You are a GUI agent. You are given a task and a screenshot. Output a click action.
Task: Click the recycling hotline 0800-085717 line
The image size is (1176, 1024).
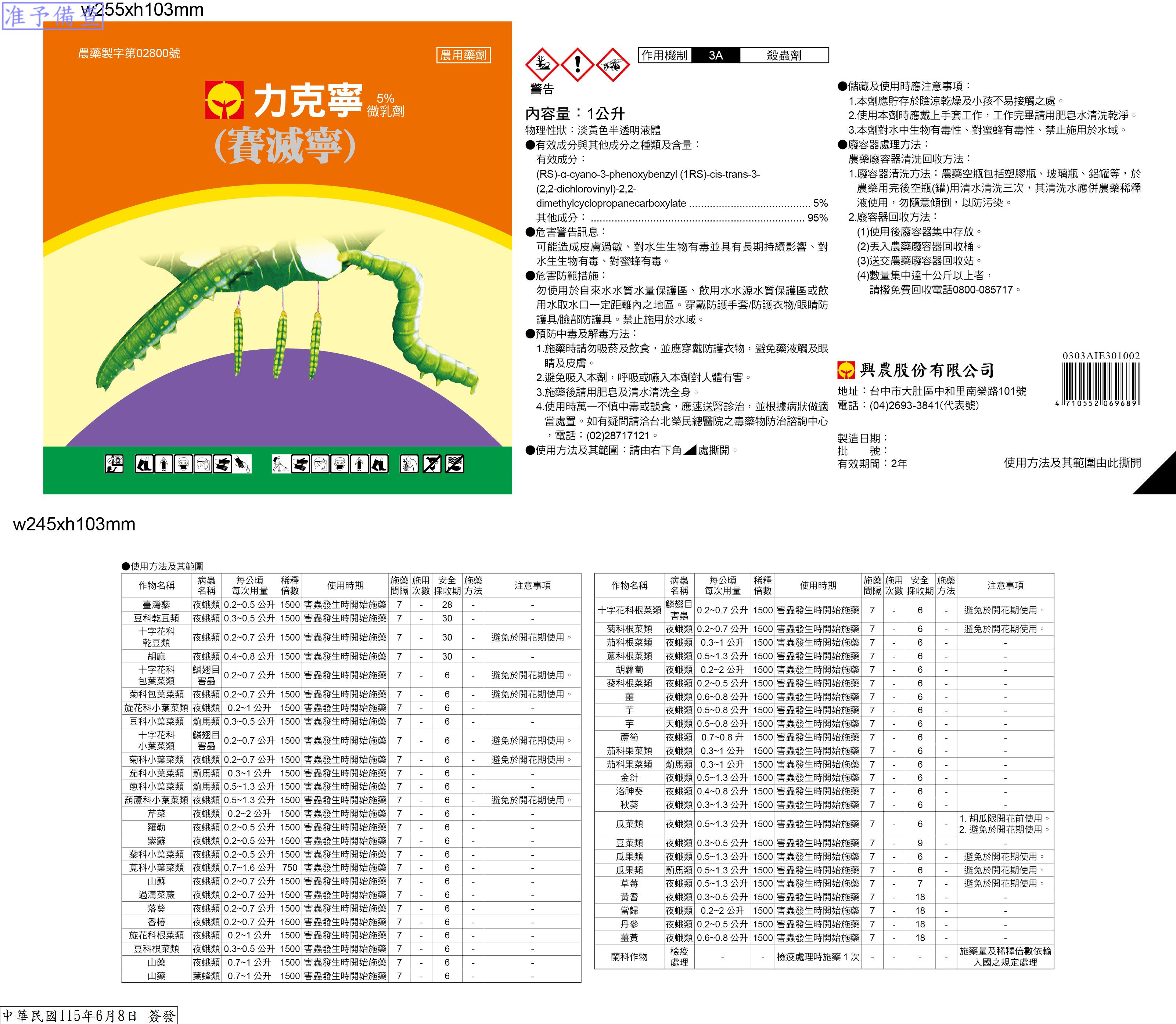[945, 290]
